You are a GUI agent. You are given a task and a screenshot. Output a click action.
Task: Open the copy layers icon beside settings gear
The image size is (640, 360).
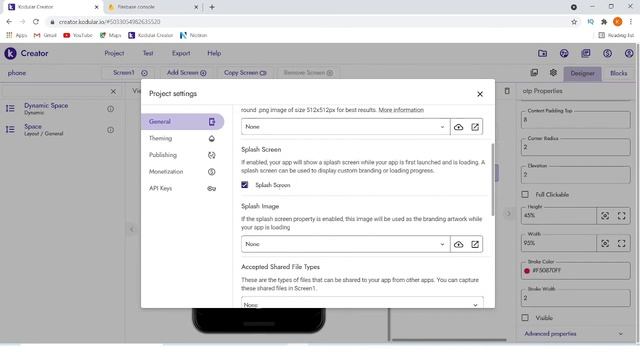point(534,73)
